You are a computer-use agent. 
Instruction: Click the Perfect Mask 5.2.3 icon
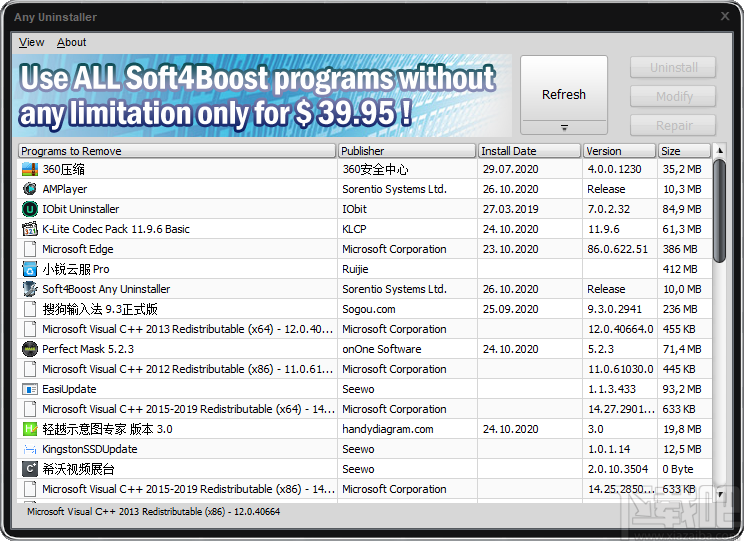[x=30, y=349]
